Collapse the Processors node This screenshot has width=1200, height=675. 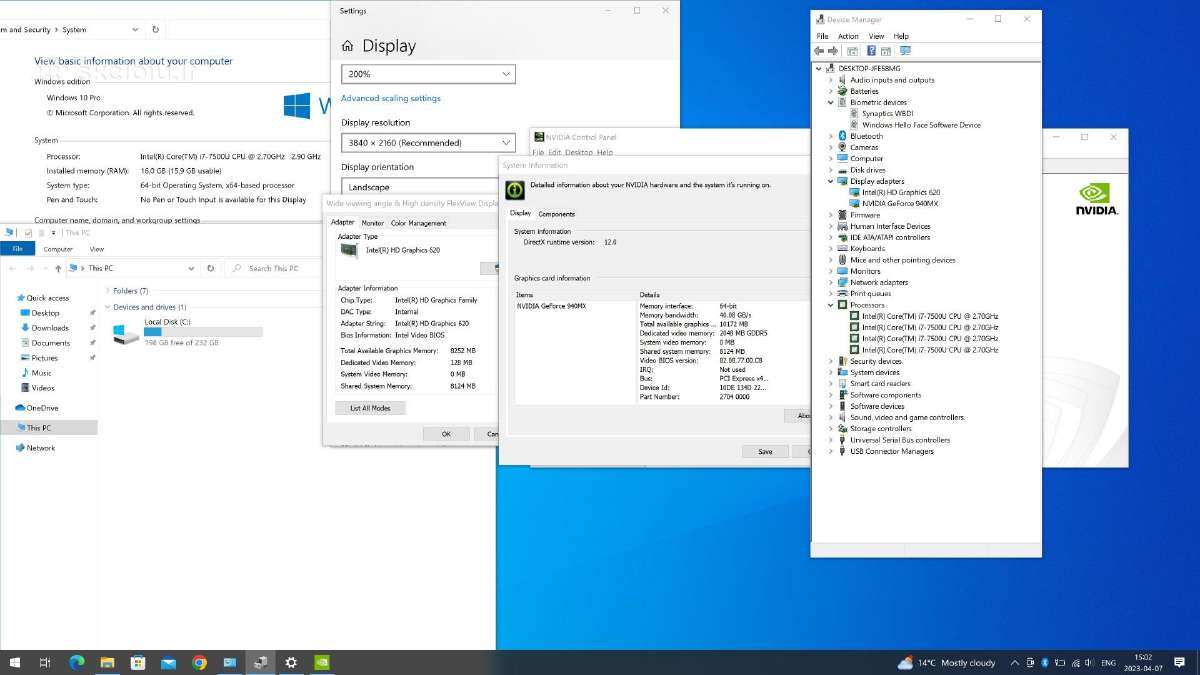(x=831, y=305)
